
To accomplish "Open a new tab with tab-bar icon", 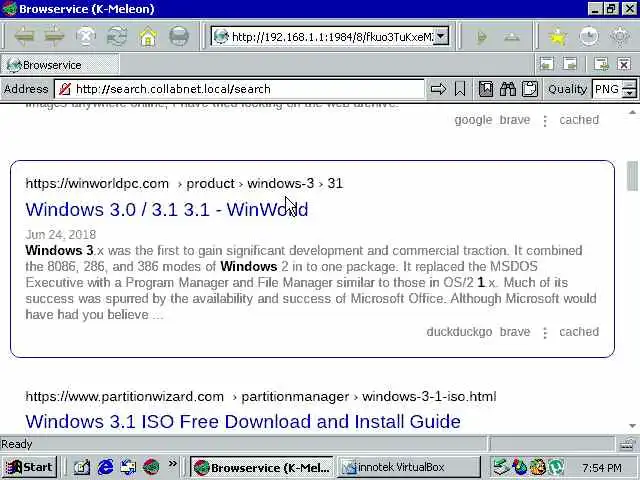I will click(x=601, y=64).
